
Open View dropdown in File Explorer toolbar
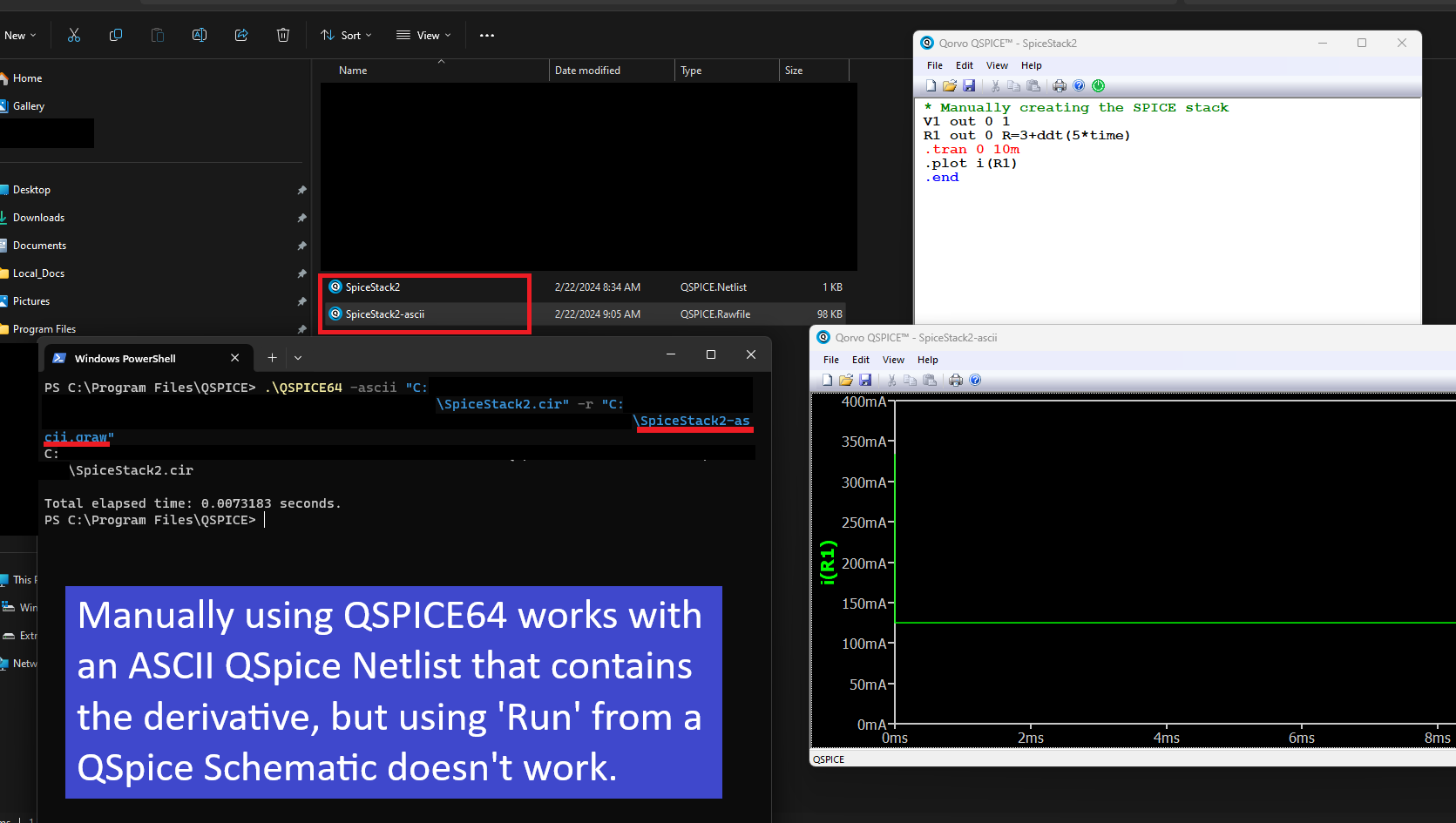423,36
